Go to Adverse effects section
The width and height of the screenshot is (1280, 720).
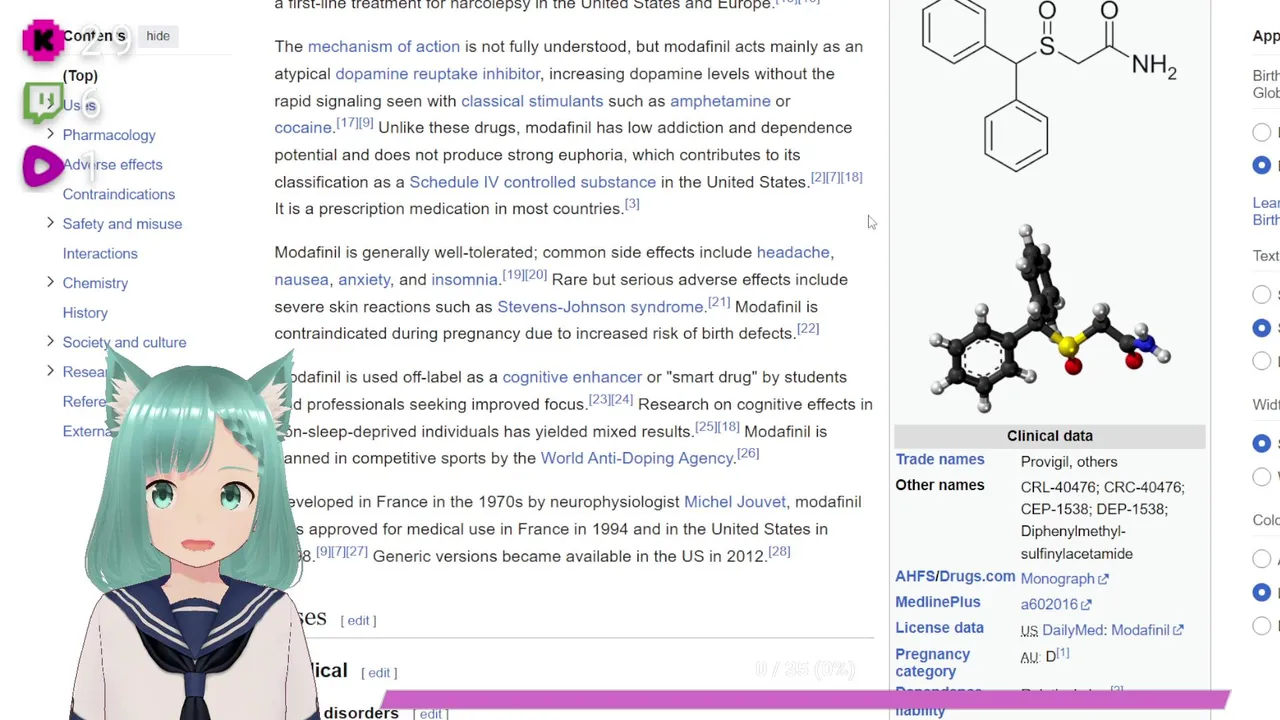[112, 165]
